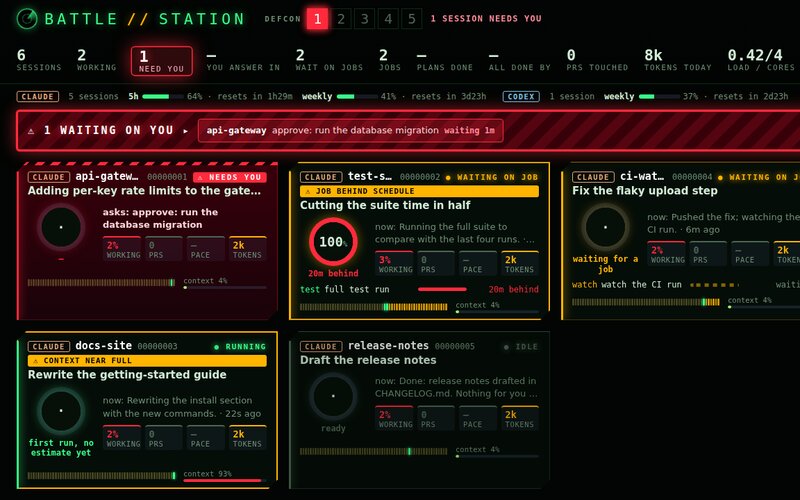800x500 pixels.
Task: Click the JOB BEHIND SCHEDULE warning bar
Action: [419, 191]
